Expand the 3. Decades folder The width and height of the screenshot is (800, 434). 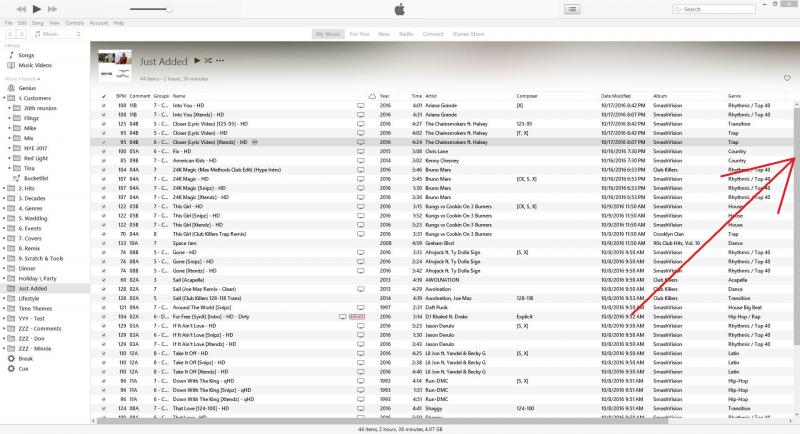5,198
